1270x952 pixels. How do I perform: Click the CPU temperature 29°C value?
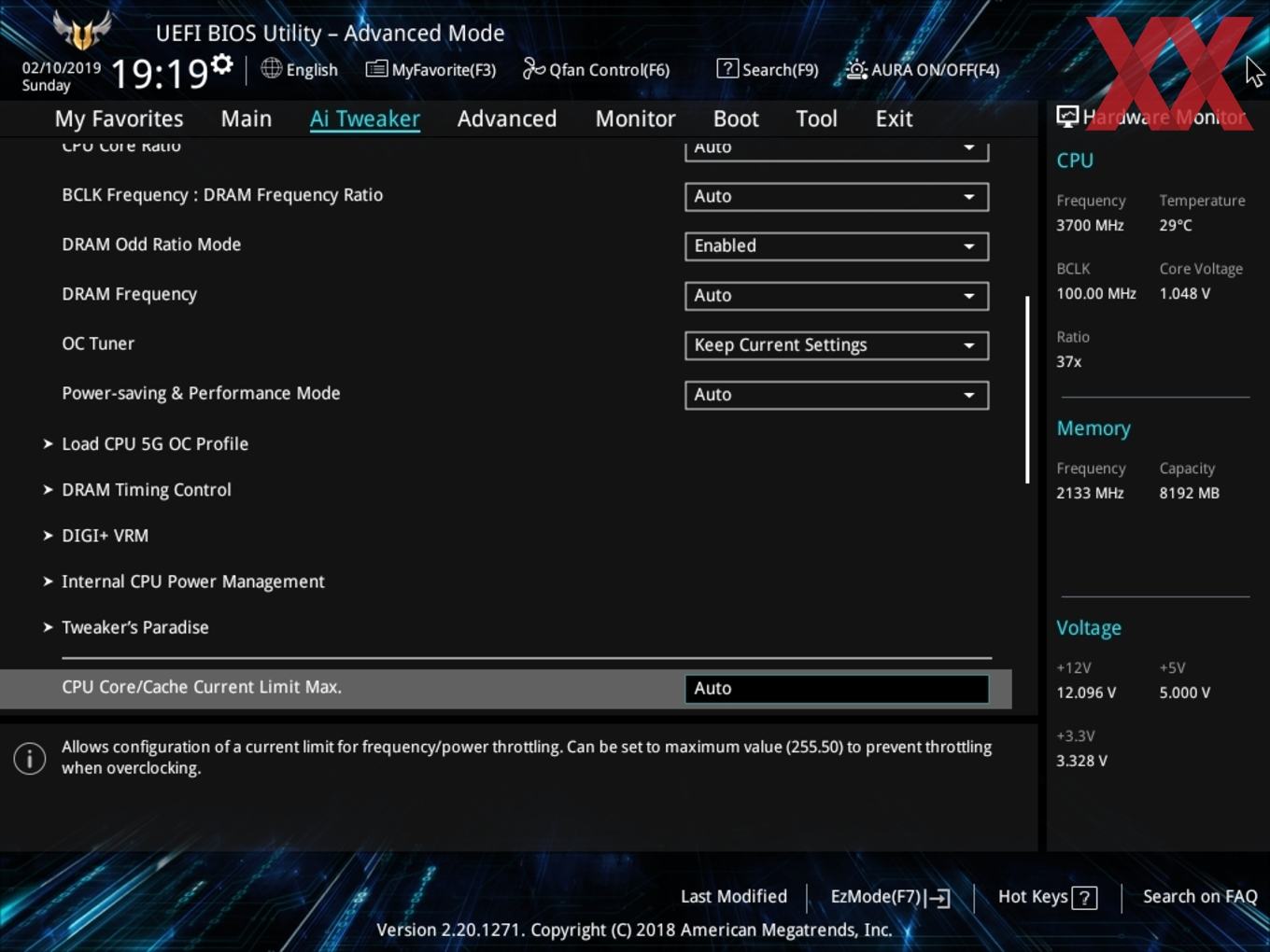[x=1176, y=225]
